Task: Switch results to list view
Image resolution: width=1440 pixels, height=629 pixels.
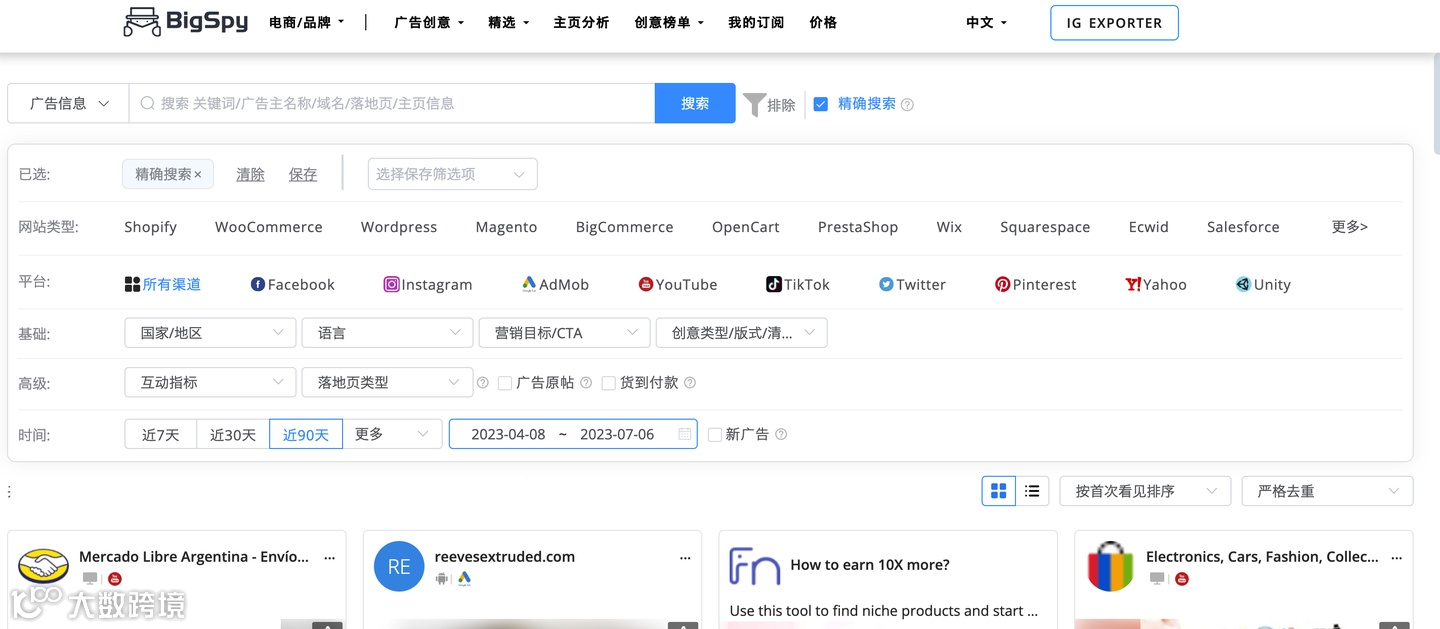Action: click(x=1032, y=490)
